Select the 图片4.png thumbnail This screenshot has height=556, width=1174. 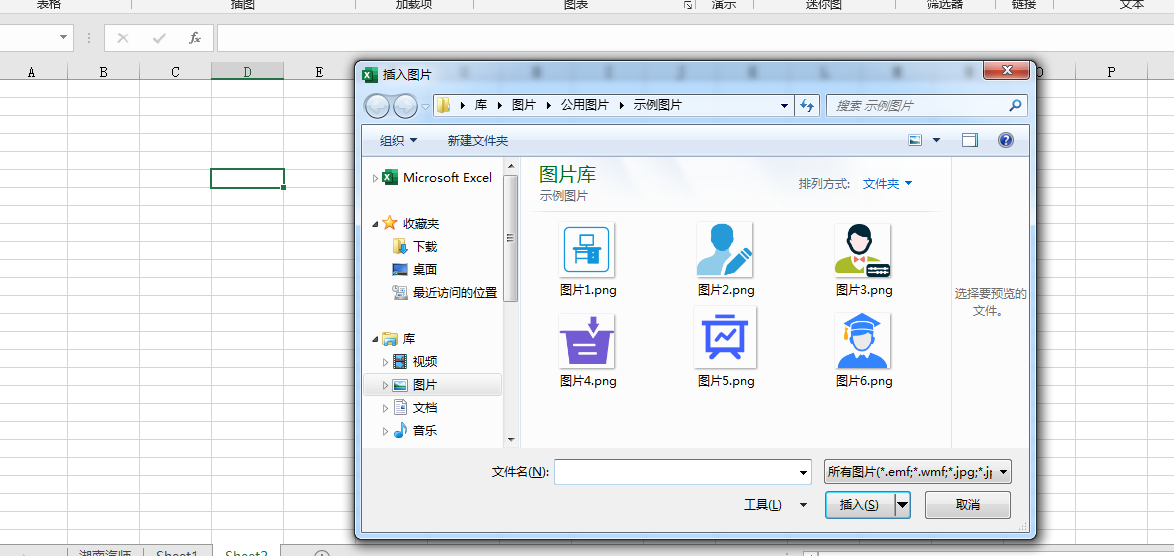click(587, 340)
